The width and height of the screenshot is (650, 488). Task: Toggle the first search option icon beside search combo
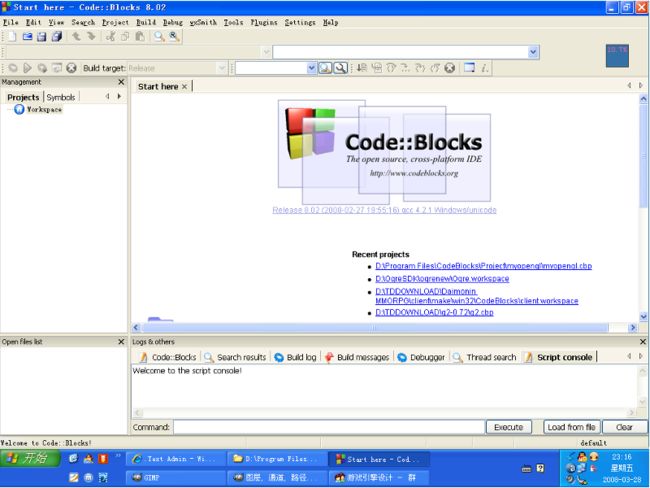[x=325, y=68]
